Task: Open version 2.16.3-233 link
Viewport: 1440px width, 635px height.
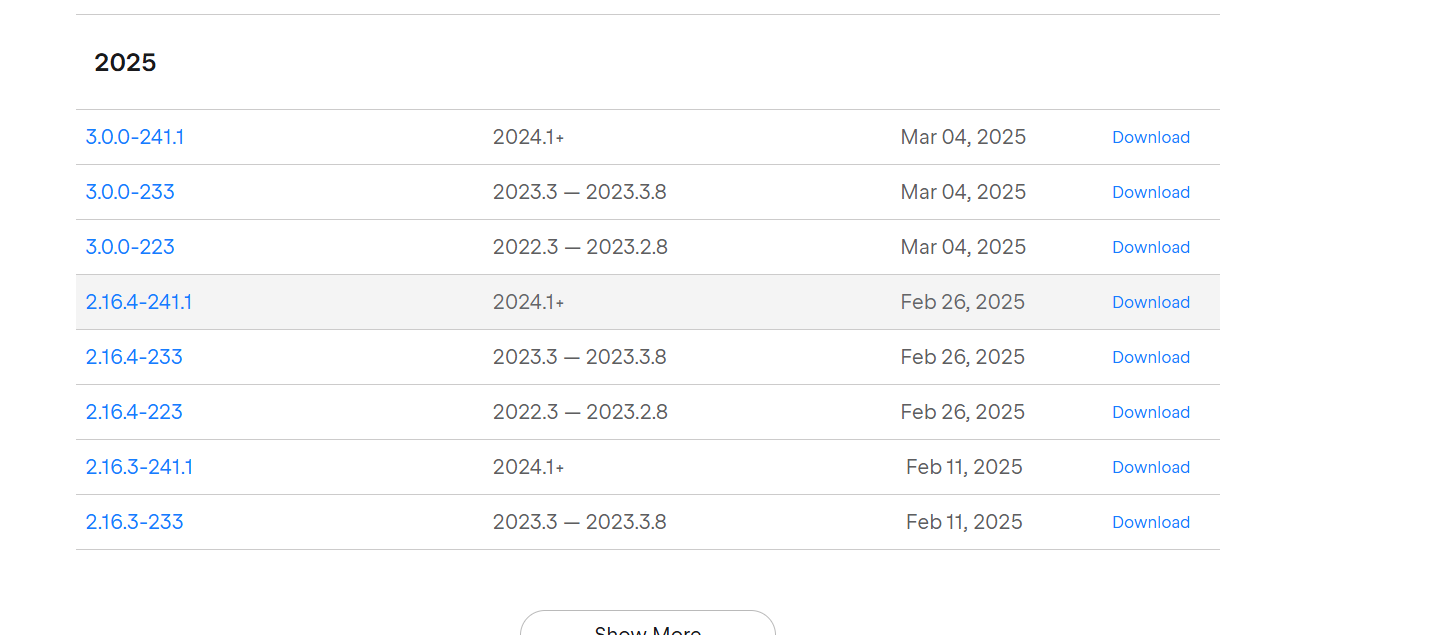Action: pos(135,522)
